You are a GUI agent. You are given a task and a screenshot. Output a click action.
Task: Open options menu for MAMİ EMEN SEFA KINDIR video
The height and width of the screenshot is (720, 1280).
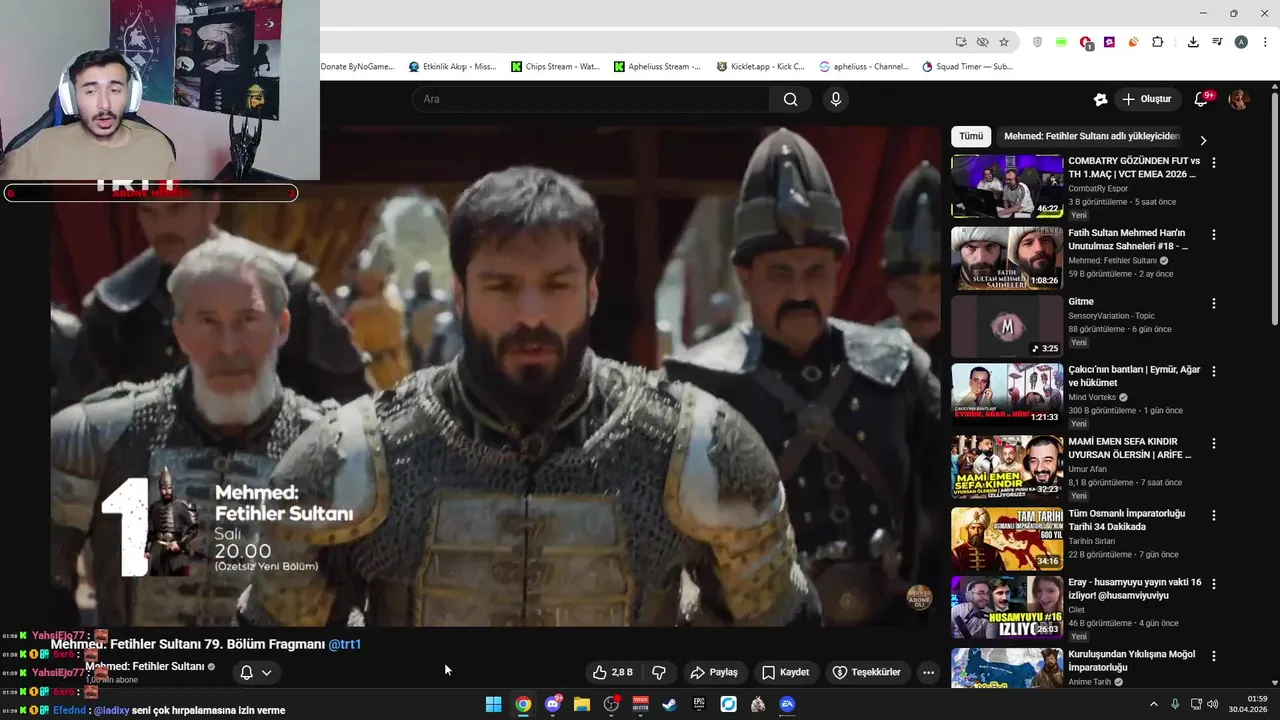[x=1214, y=443]
